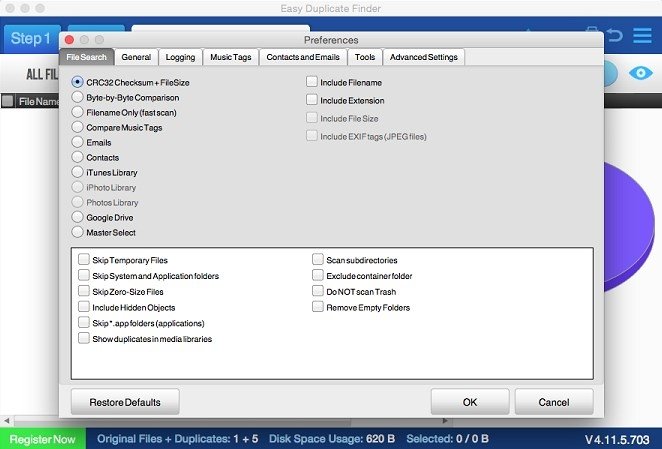Click the V4.11.5.703 version label
Screen dimensions: 662x449
coord(617,440)
